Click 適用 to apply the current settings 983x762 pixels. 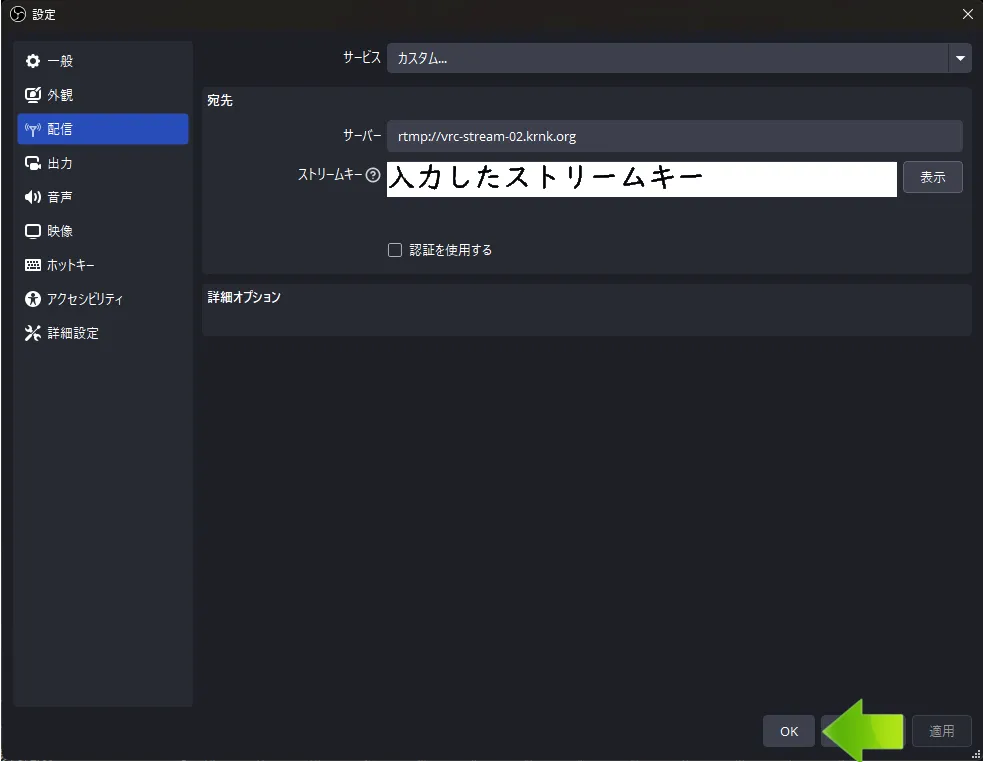(x=941, y=731)
